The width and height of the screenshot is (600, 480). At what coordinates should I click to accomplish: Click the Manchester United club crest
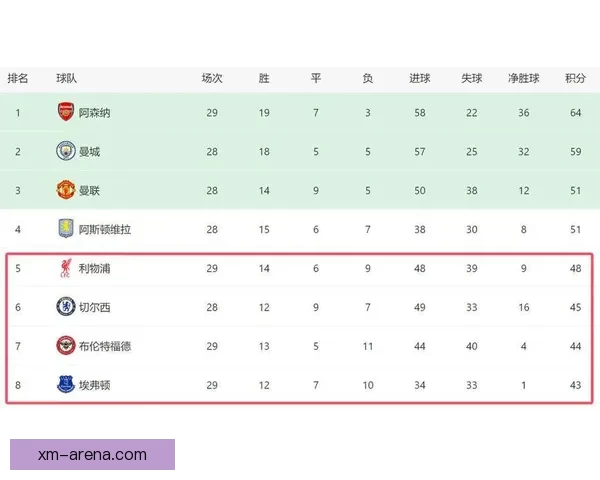[65, 190]
